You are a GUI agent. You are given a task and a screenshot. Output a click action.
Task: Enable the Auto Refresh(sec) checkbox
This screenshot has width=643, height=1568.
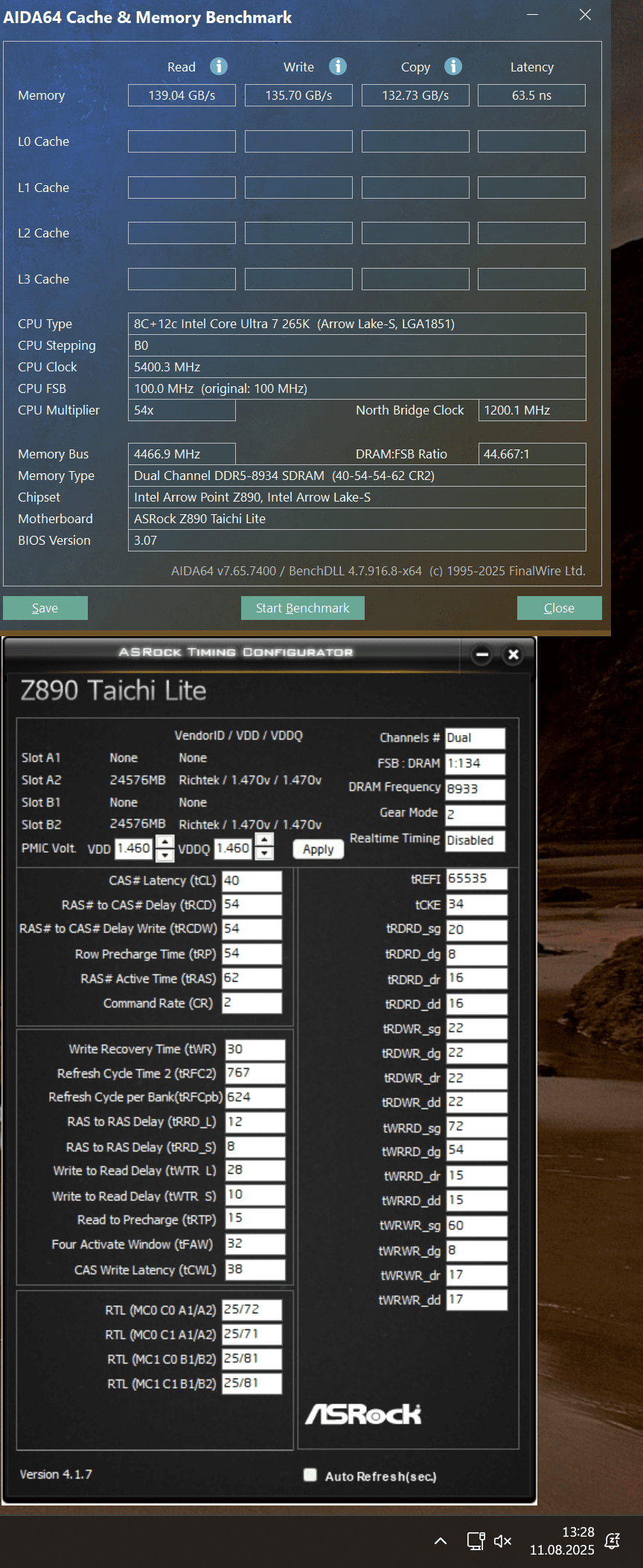point(310,1475)
